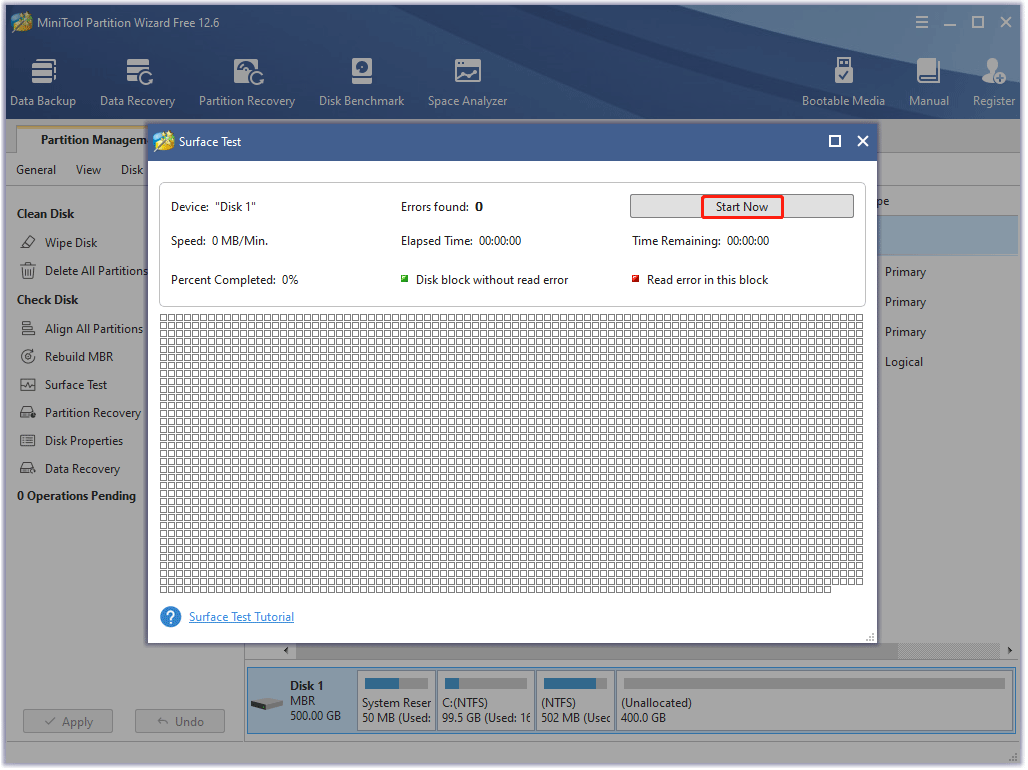Image resolution: width=1028 pixels, height=770 pixels.
Task: Open Space Analyzer
Action: click(x=467, y=81)
